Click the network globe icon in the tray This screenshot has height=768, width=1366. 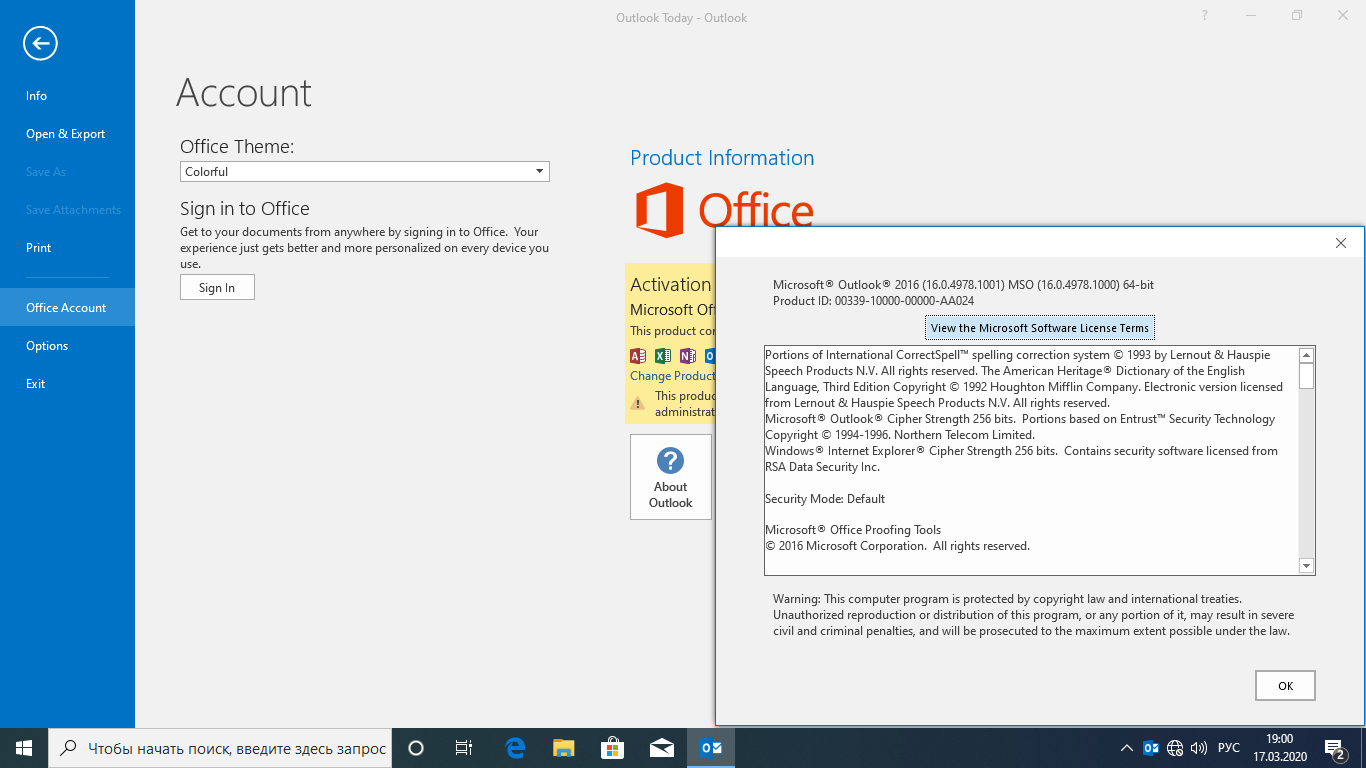coord(1175,748)
